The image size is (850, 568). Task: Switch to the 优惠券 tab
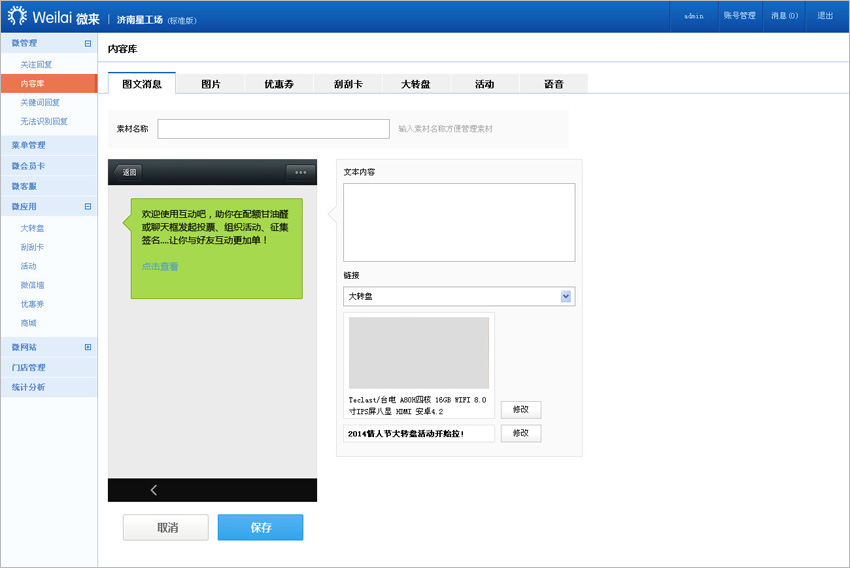(279, 84)
